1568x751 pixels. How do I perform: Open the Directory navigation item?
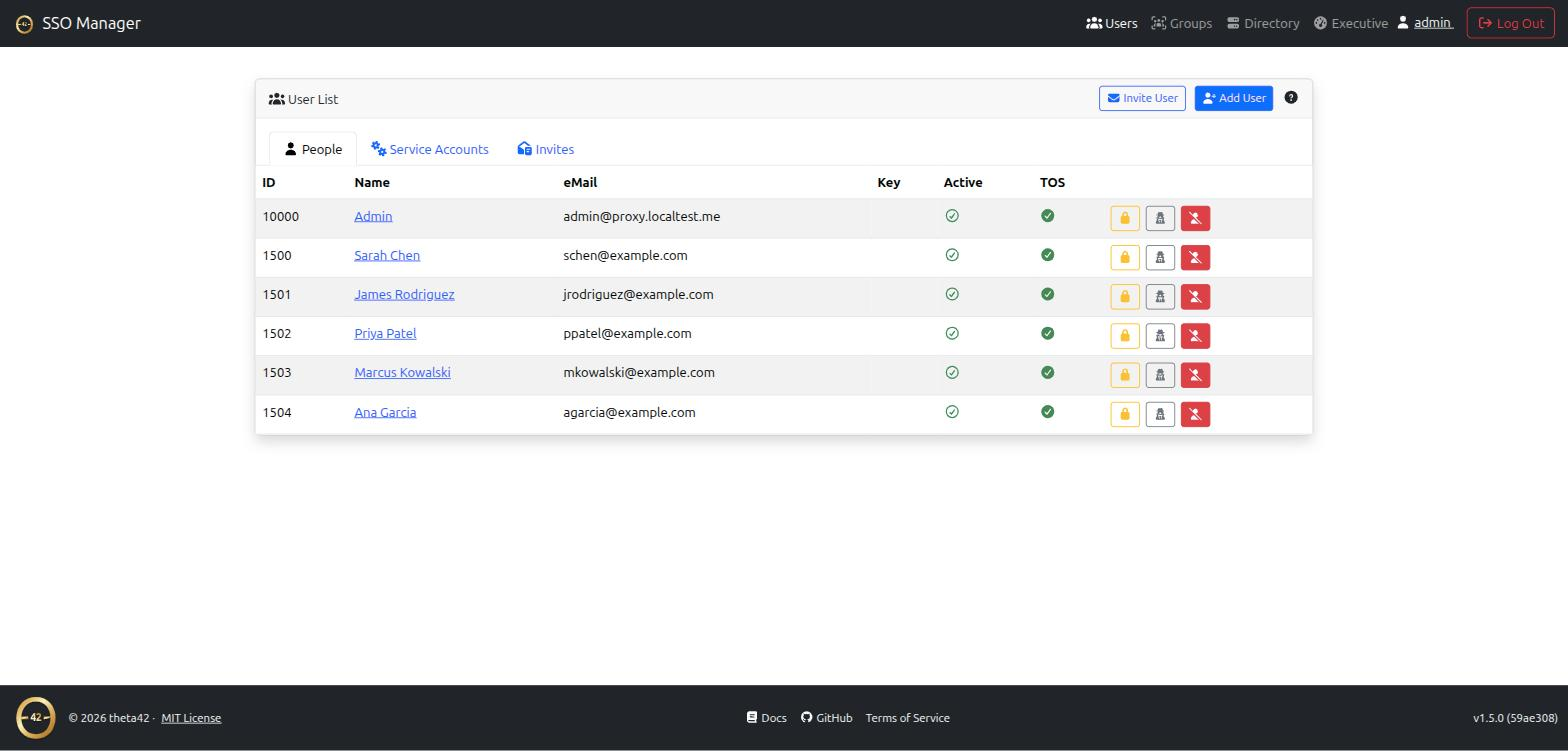(x=1263, y=23)
